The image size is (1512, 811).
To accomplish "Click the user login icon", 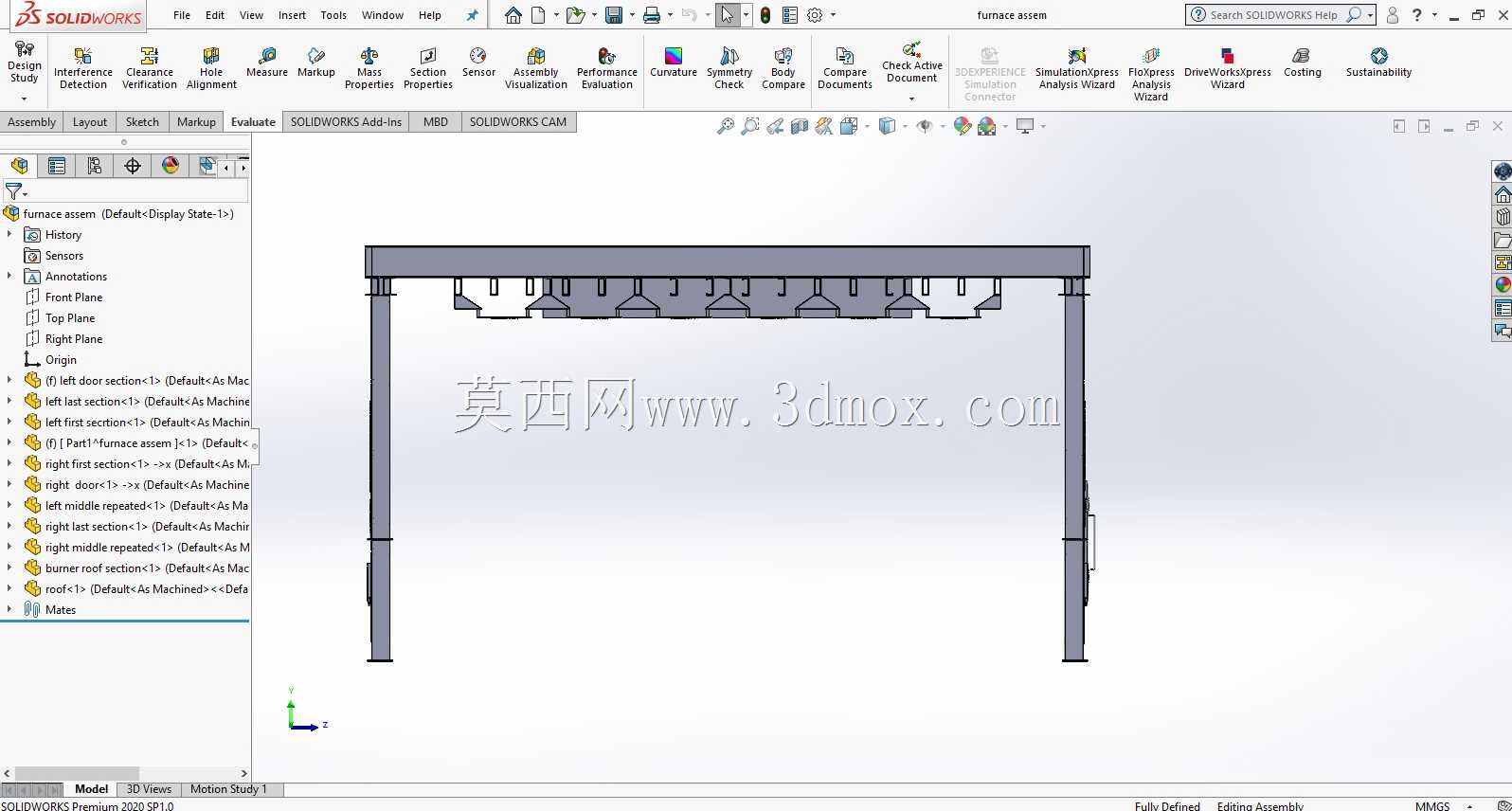I will click(1392, 15).
